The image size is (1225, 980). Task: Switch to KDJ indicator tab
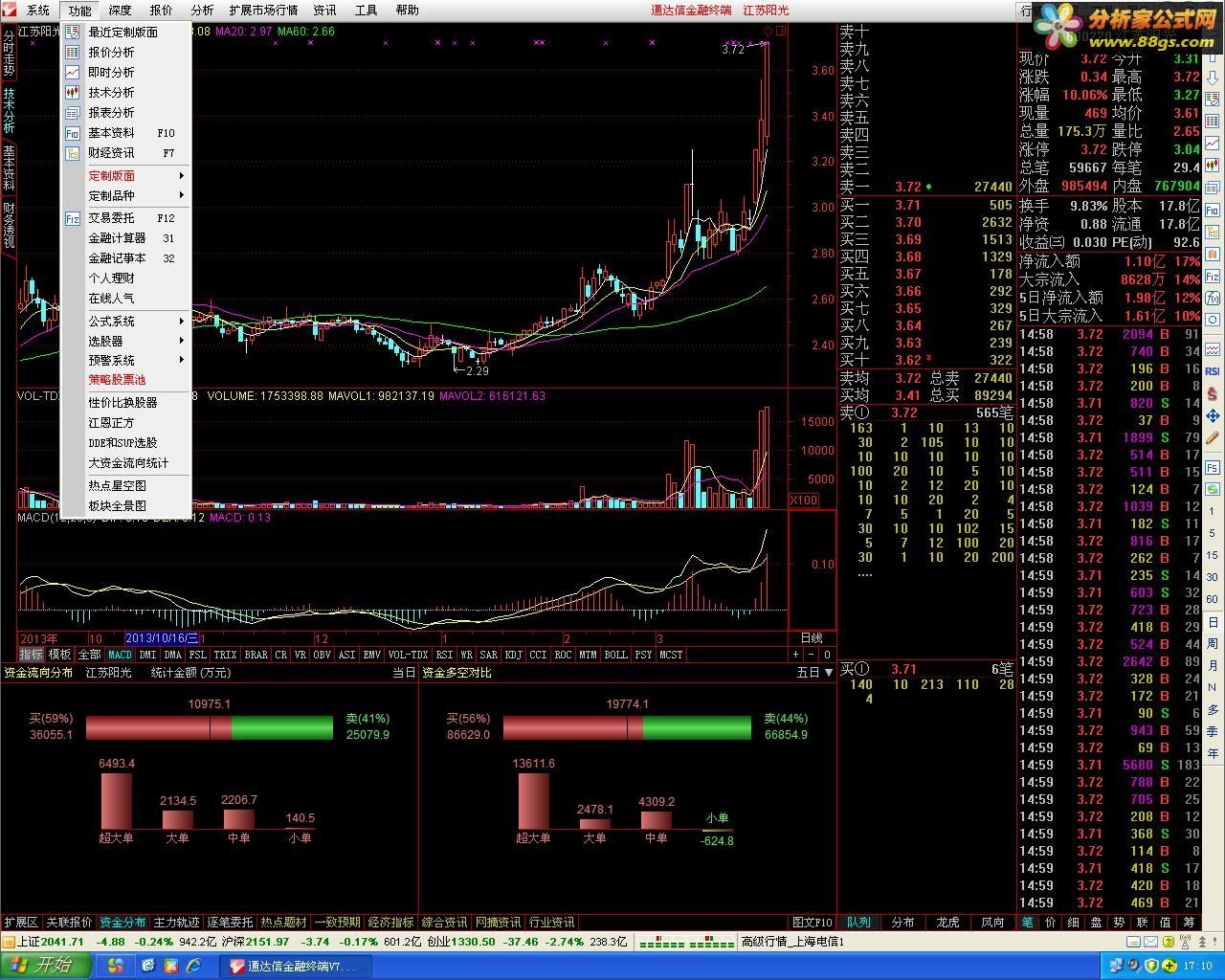pyautogui.click(x=514, y=655)
